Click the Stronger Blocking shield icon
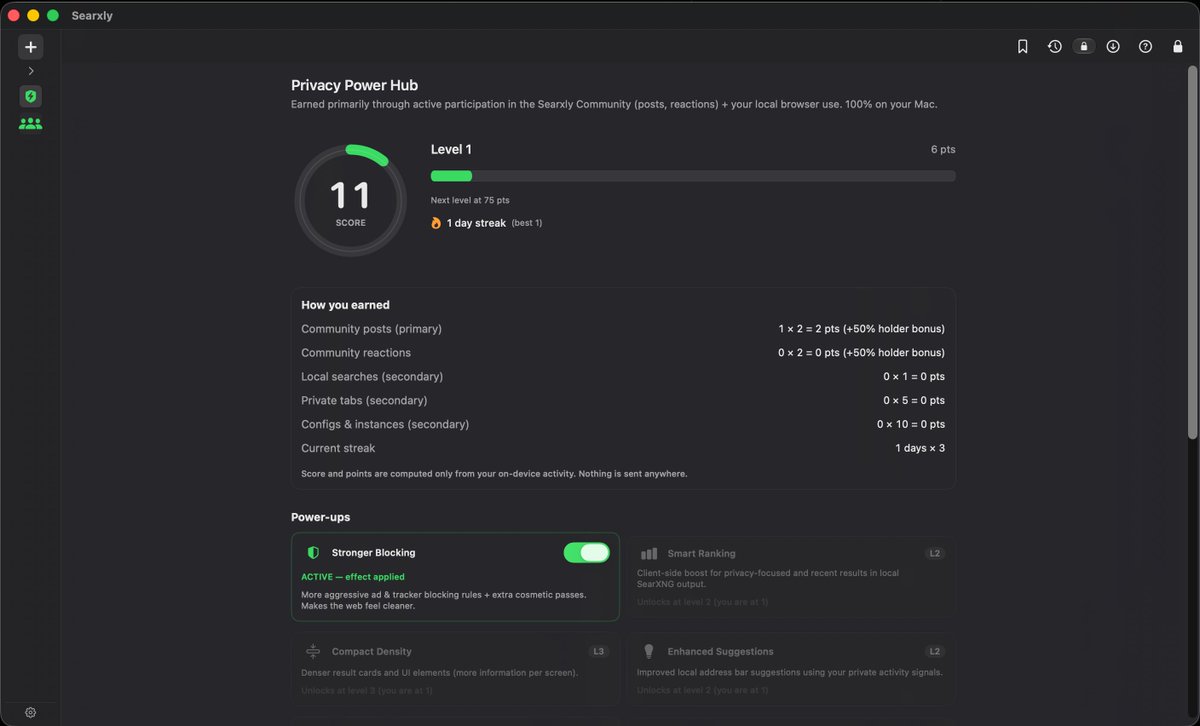The image size is (1200, 726). click(x=313, y=553)
